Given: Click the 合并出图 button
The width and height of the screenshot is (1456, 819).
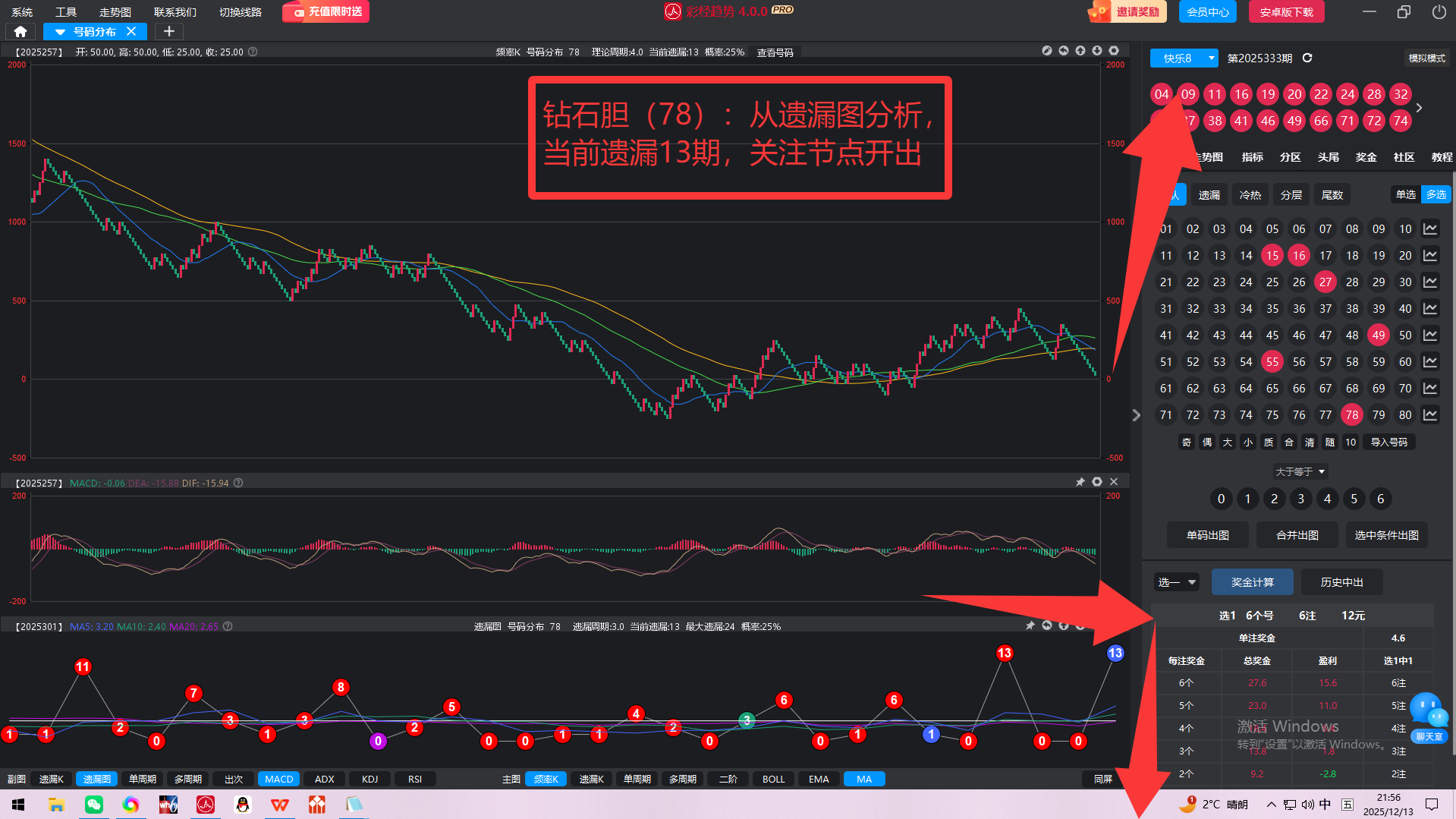Looking at the screenshot, I should (1297, 535).
